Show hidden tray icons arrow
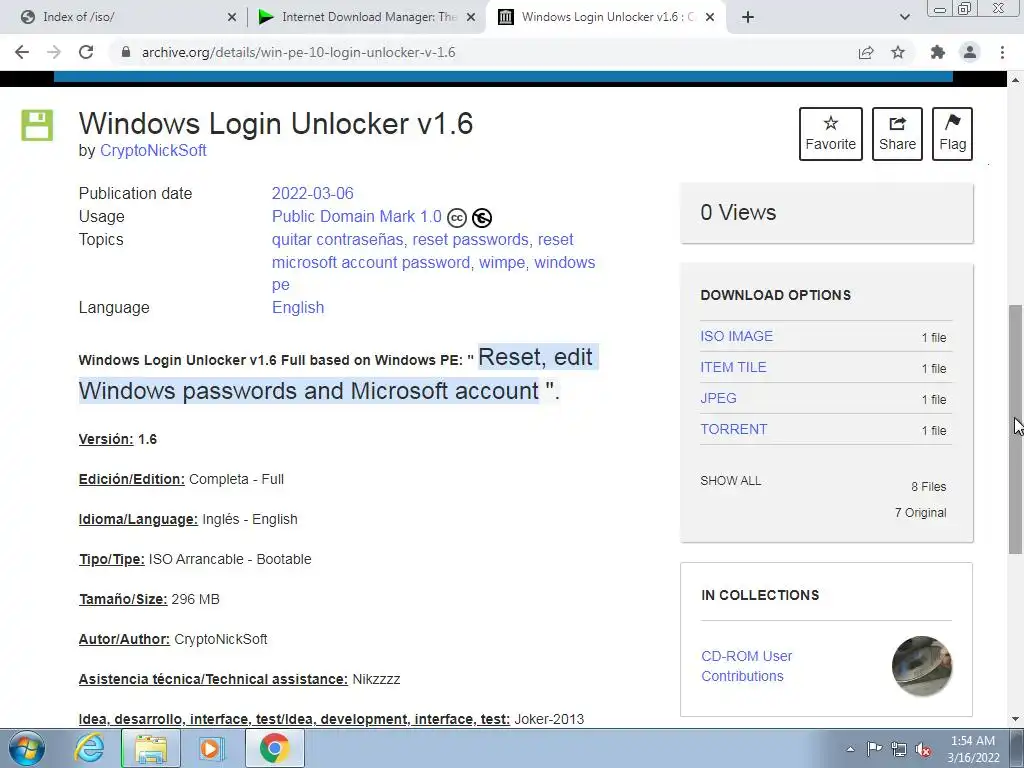The image size is (1024, 768). click(850, 749)
